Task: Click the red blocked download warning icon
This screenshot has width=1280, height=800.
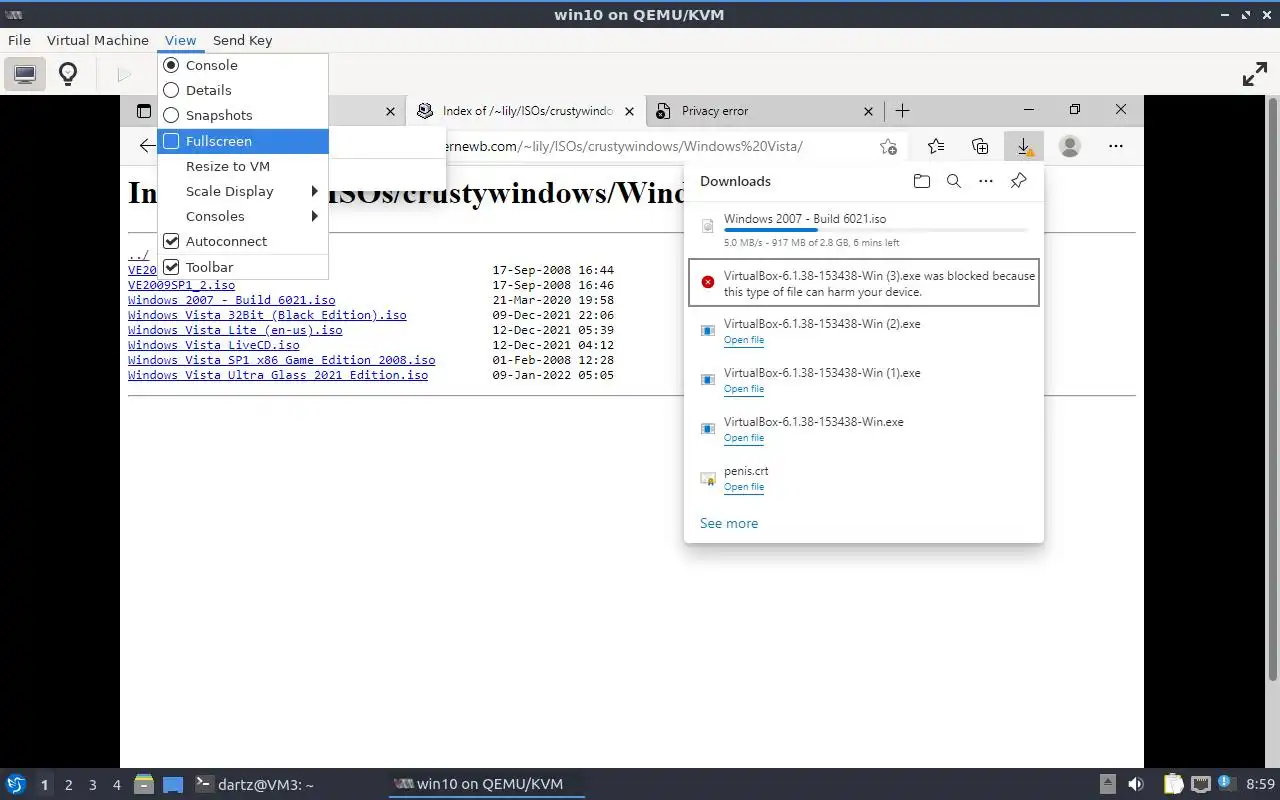Action: tap(708, 283)
